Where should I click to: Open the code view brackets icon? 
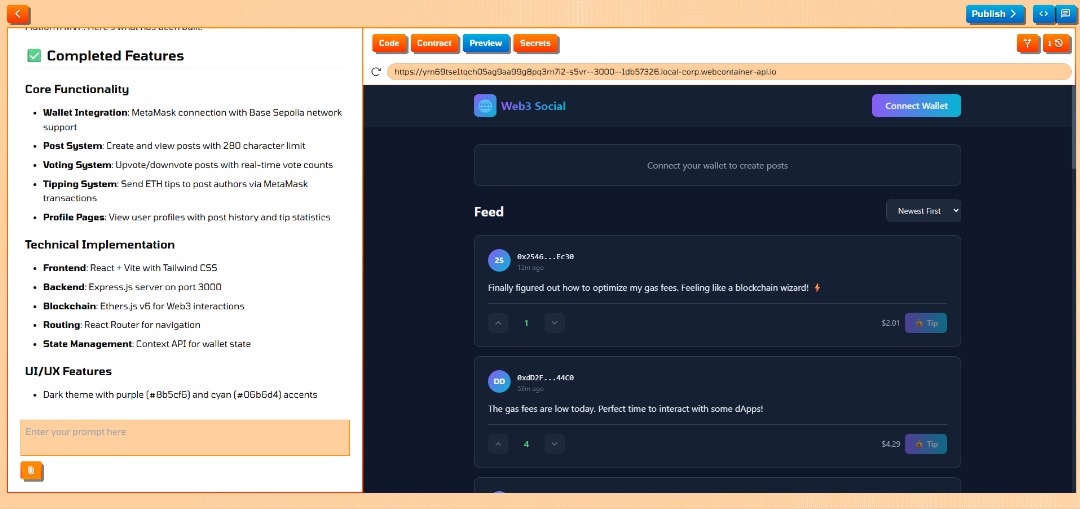tap(1043, 14)
